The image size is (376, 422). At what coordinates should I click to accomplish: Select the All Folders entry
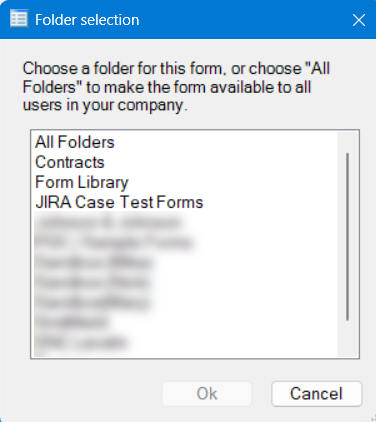(75, 142)
